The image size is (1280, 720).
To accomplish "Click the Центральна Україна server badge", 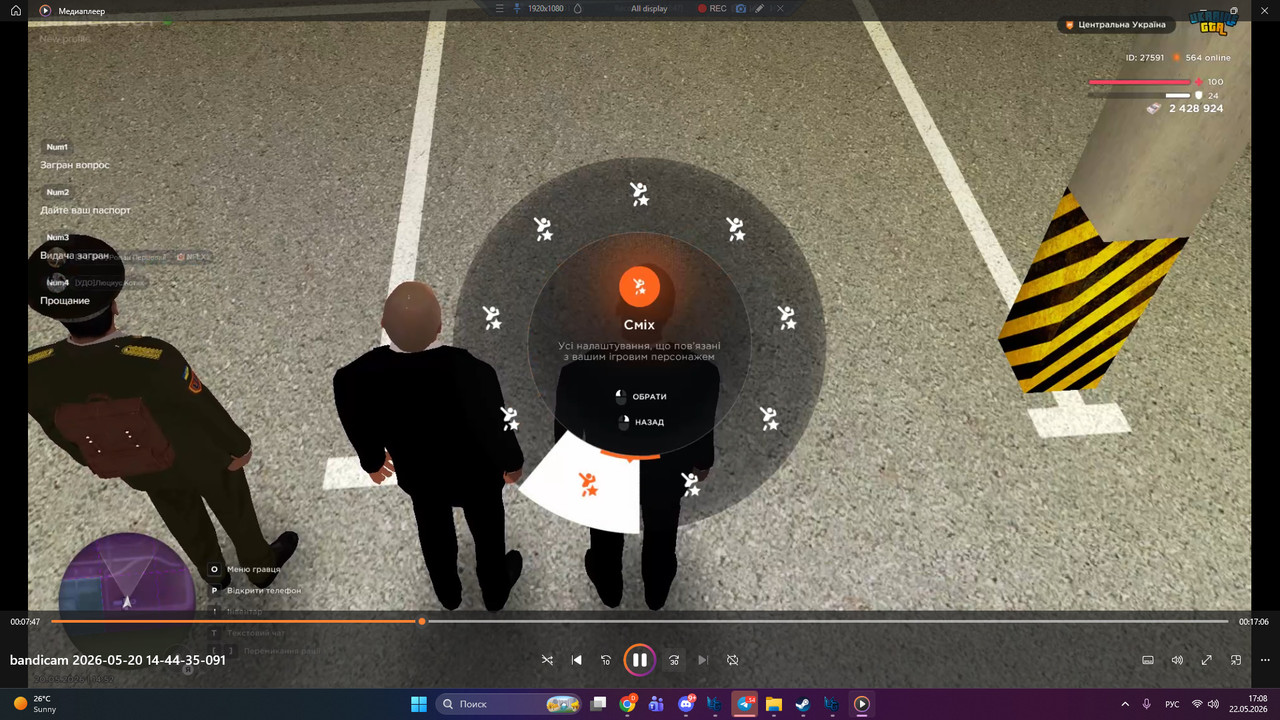I will (1115, 25).
